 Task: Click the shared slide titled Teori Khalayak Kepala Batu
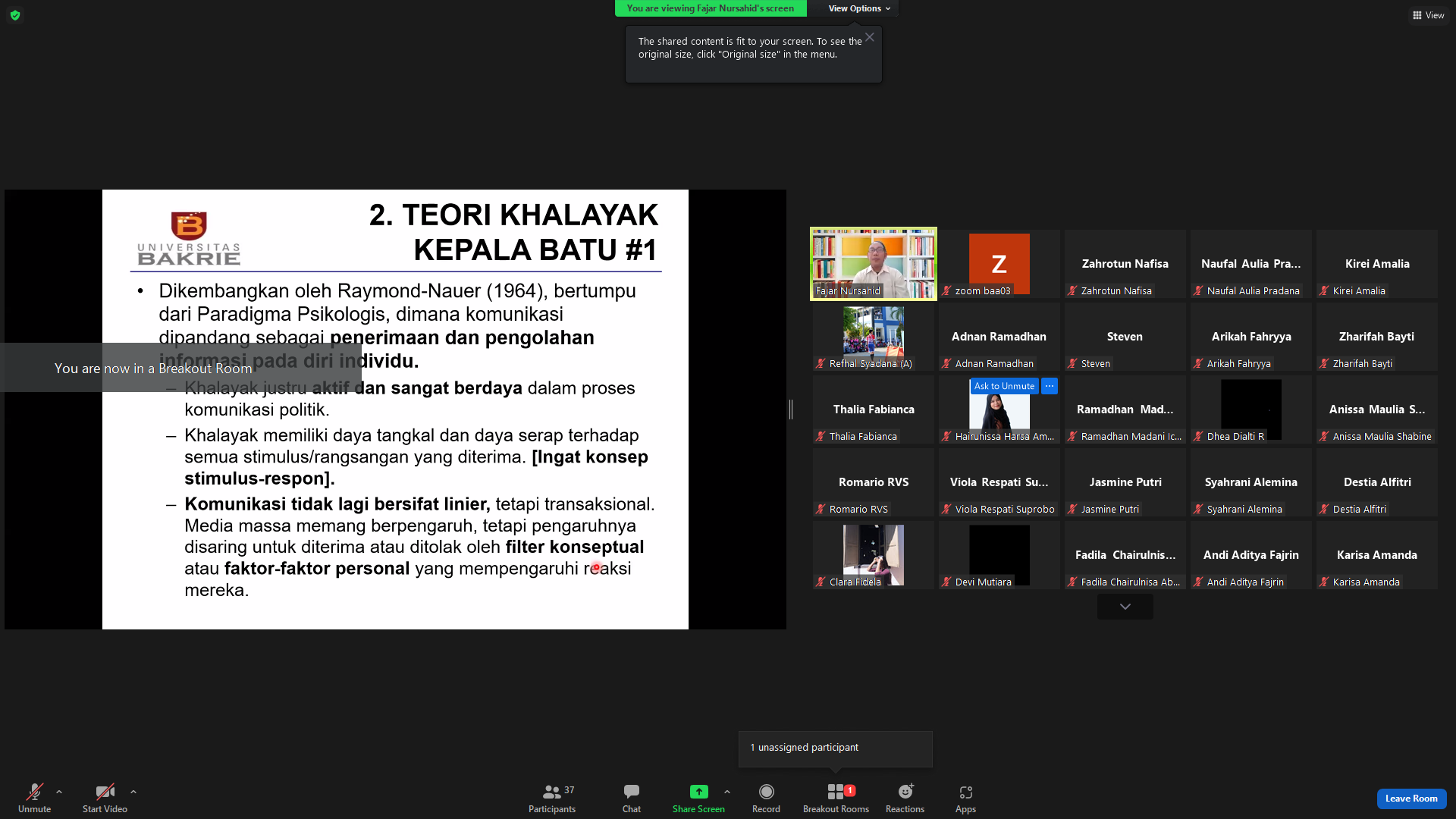(395, 409)
